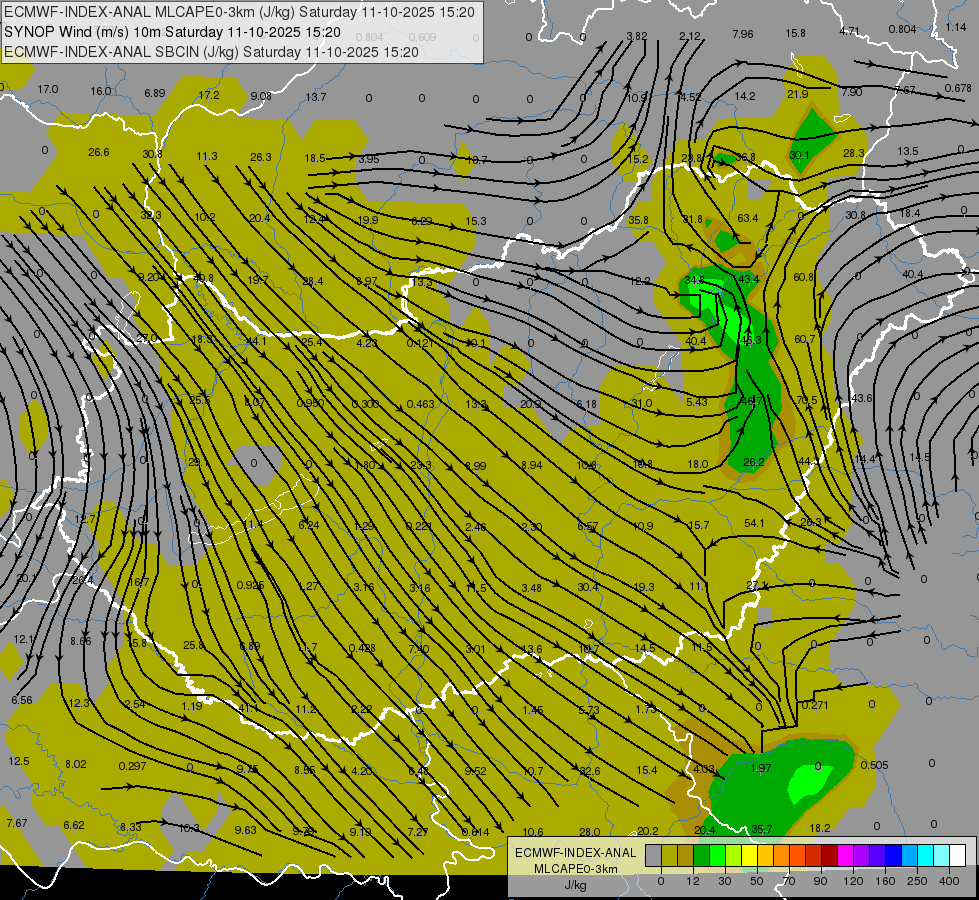The width and height of the screenshot is (979, 900).
Task: Click the 'J/kg' unit label in legend
Action: tap(576, 885)
